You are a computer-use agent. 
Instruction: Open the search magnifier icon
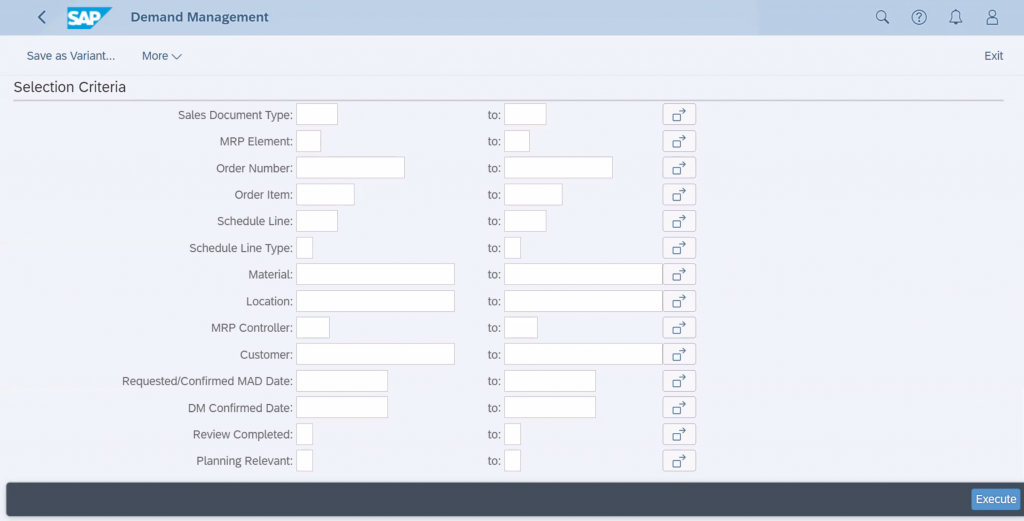tap(882, 17)
